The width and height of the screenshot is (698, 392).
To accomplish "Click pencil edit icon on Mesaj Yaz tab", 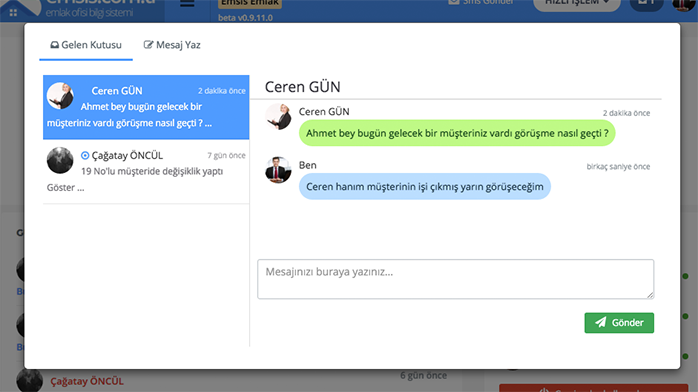I will click(148, 44).
